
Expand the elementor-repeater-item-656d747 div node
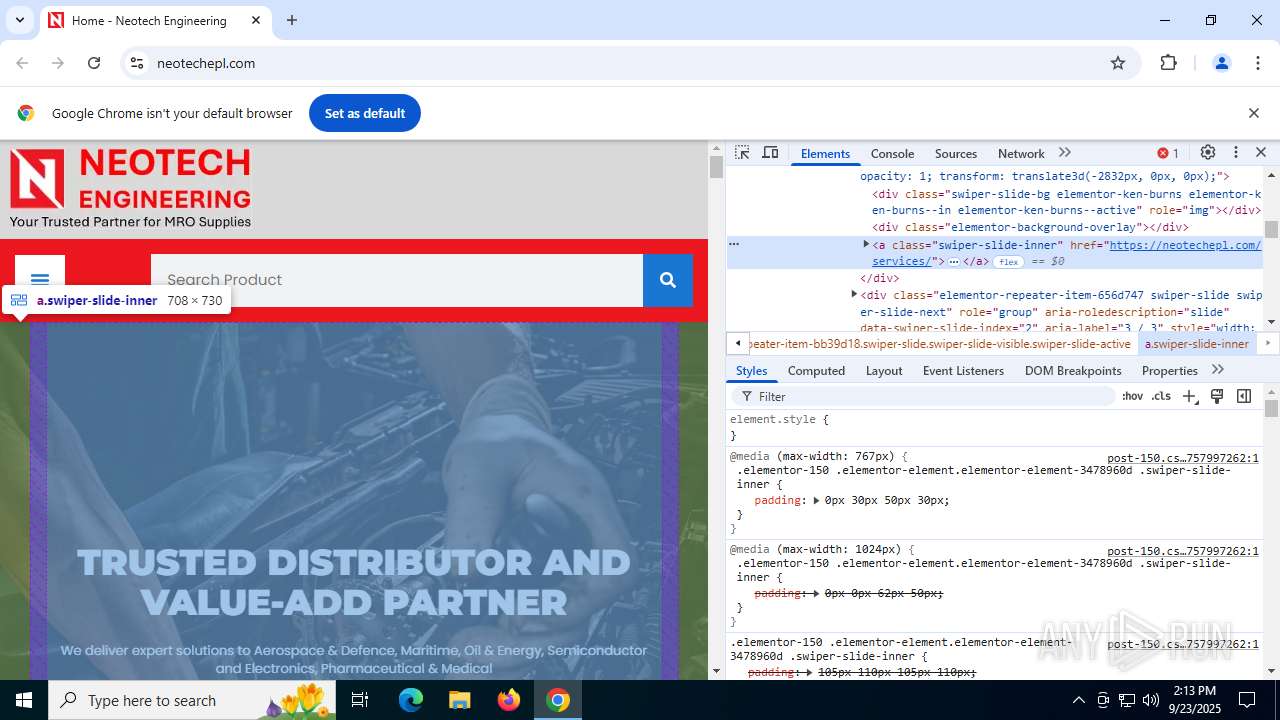click(x=854, y=294)
